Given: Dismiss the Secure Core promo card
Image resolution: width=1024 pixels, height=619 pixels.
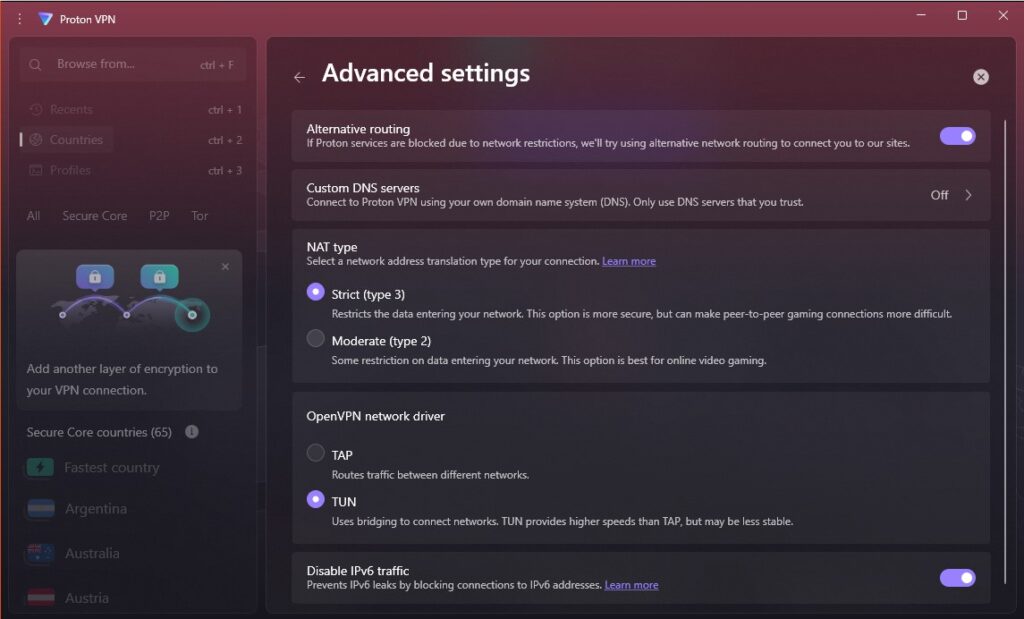Looking at the screenshot, I should point(225,266).
